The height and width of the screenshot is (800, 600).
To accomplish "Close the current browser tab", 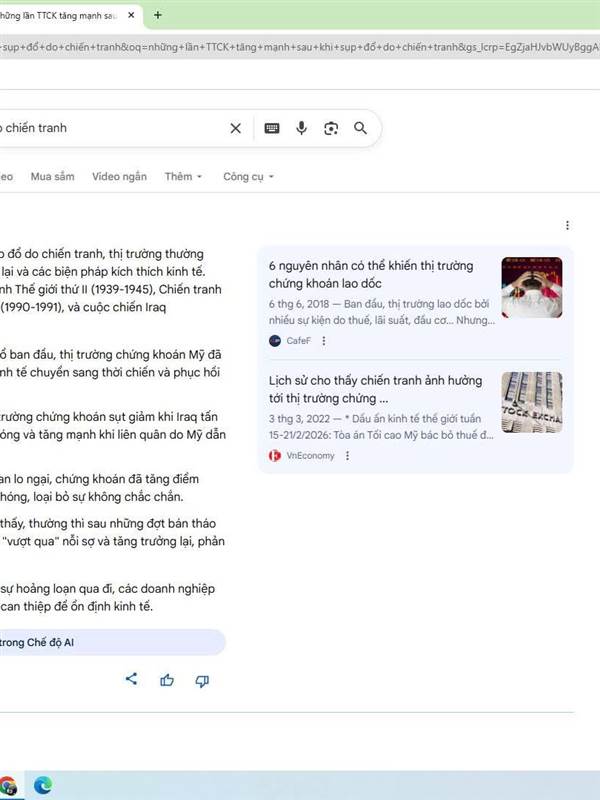I will (131, 15).
